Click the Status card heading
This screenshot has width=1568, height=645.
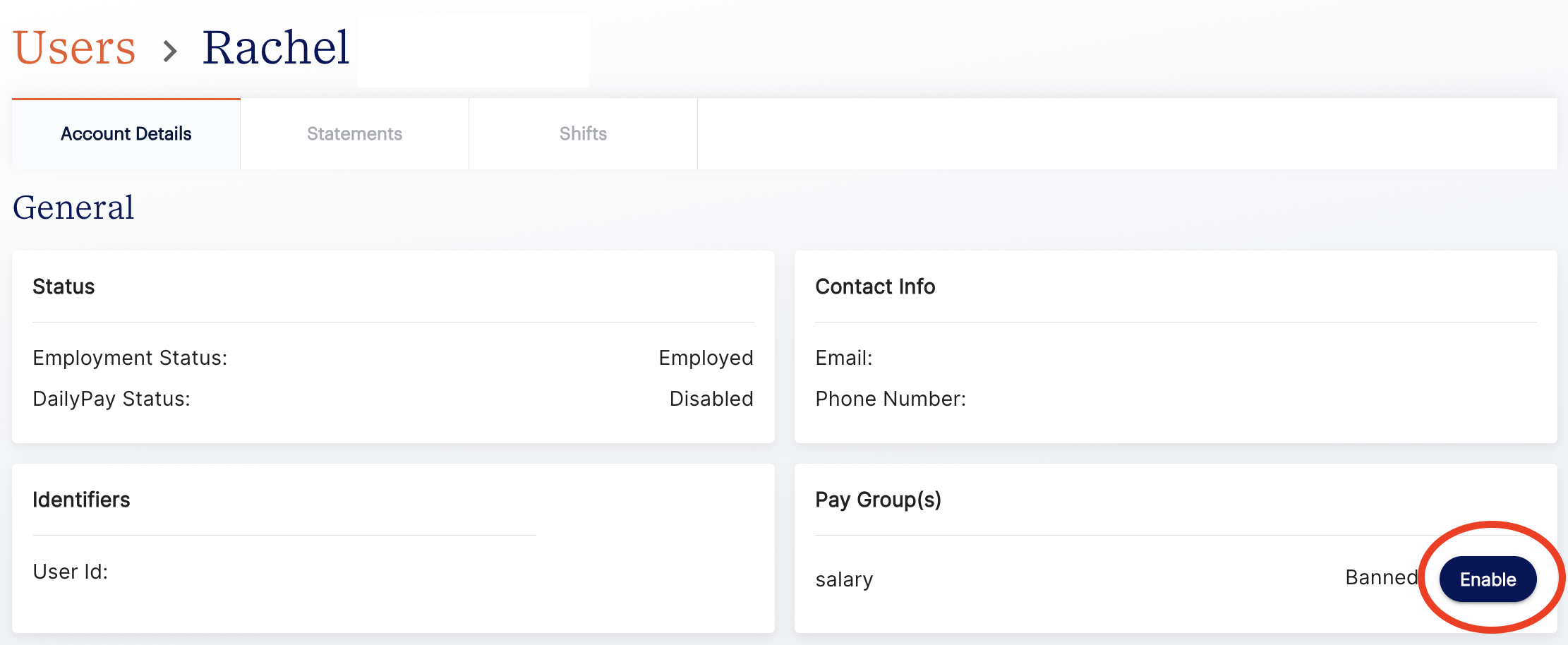click(x=64, y=287)
